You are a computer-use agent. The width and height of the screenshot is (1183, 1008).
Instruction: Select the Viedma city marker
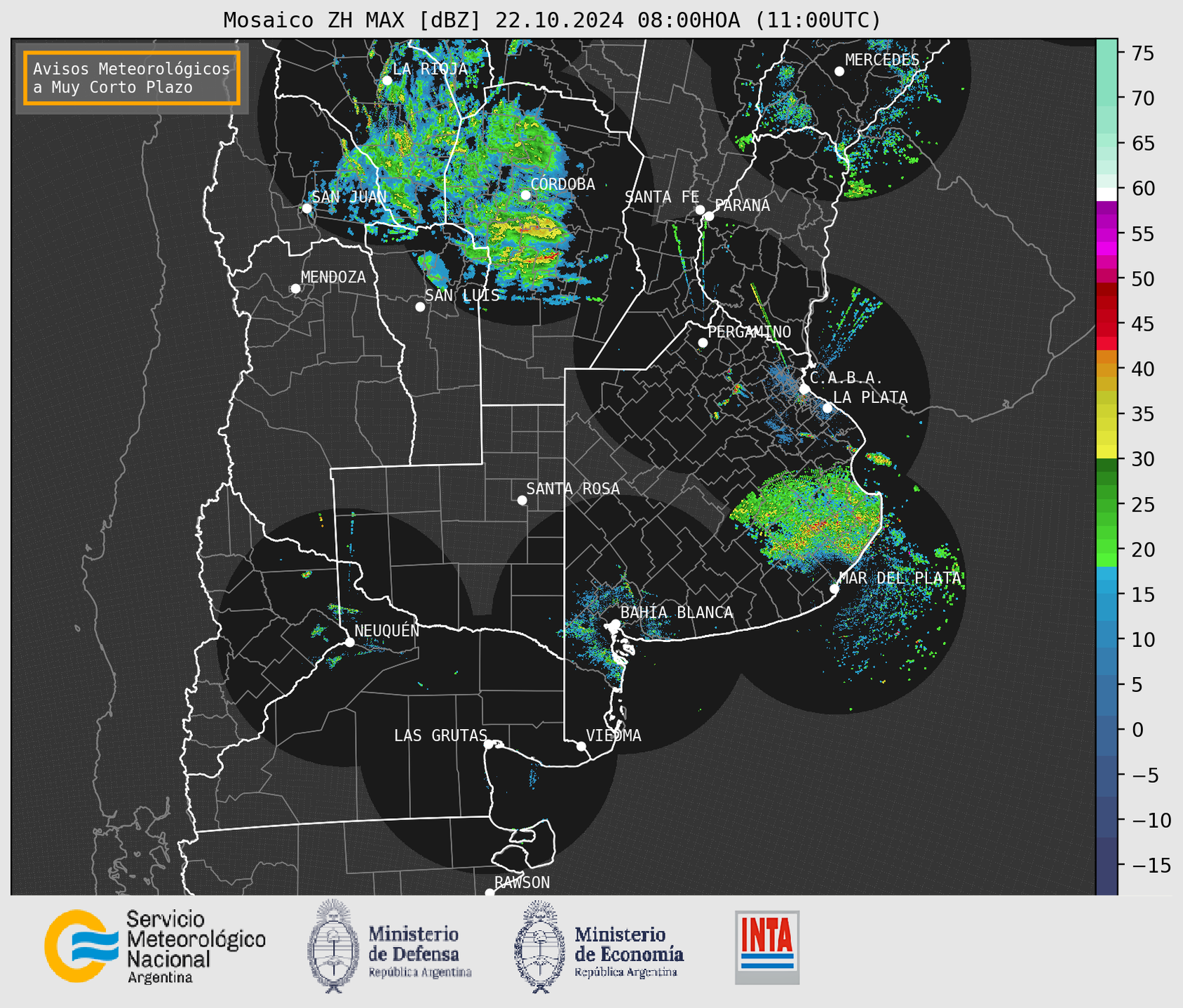[581, 746]
